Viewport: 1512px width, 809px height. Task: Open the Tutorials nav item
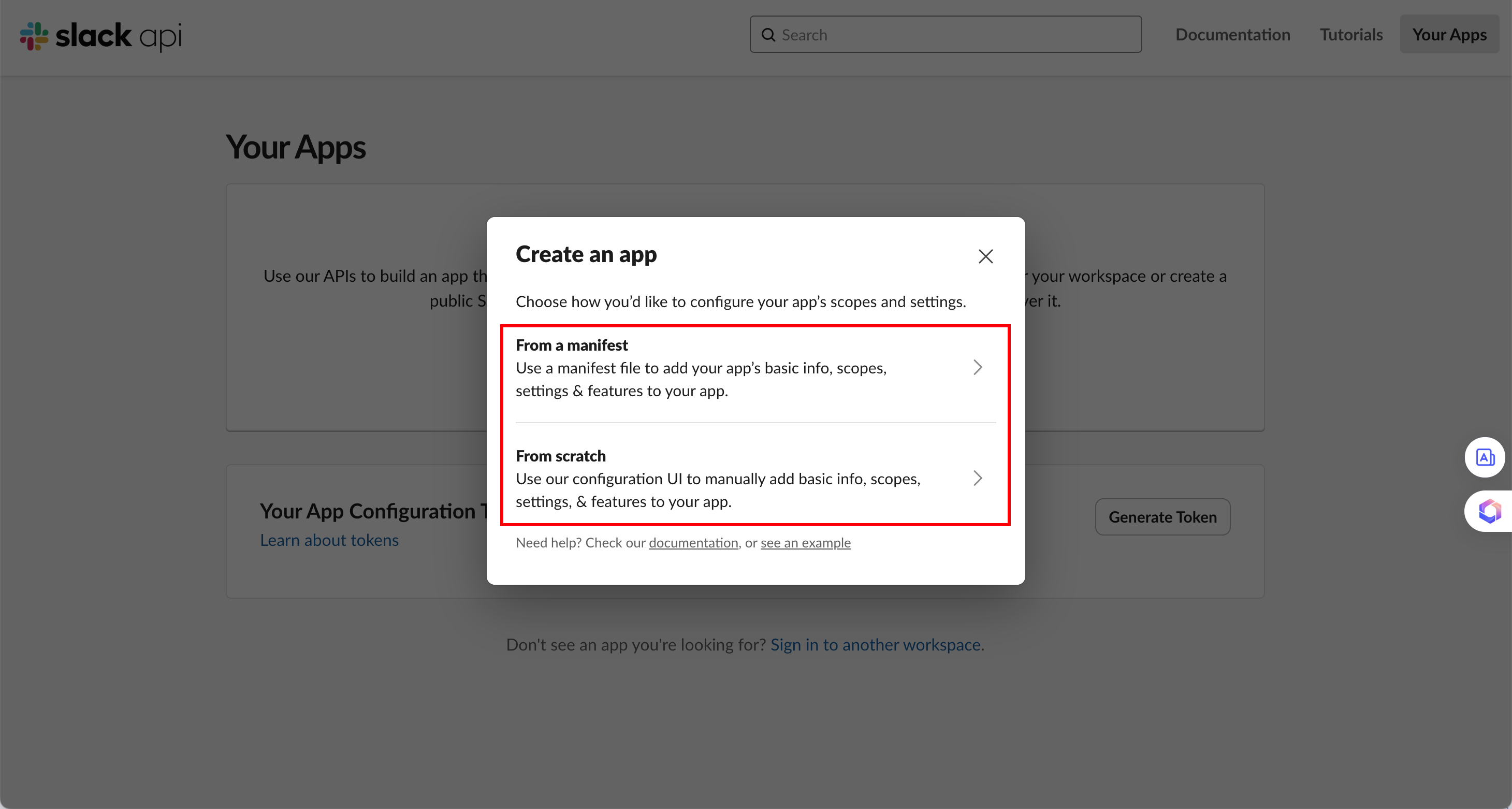(1351, 35)
